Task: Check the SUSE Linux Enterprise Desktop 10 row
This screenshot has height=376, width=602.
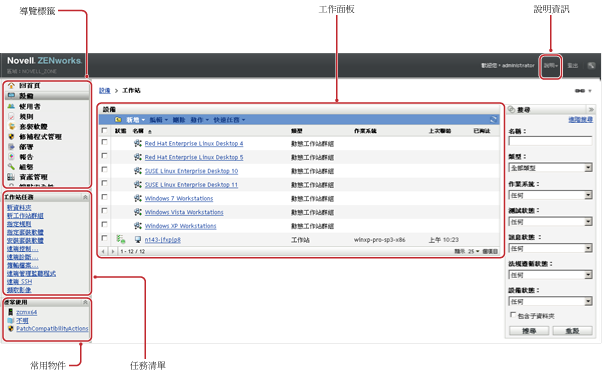Action: [x=104, y=170]
